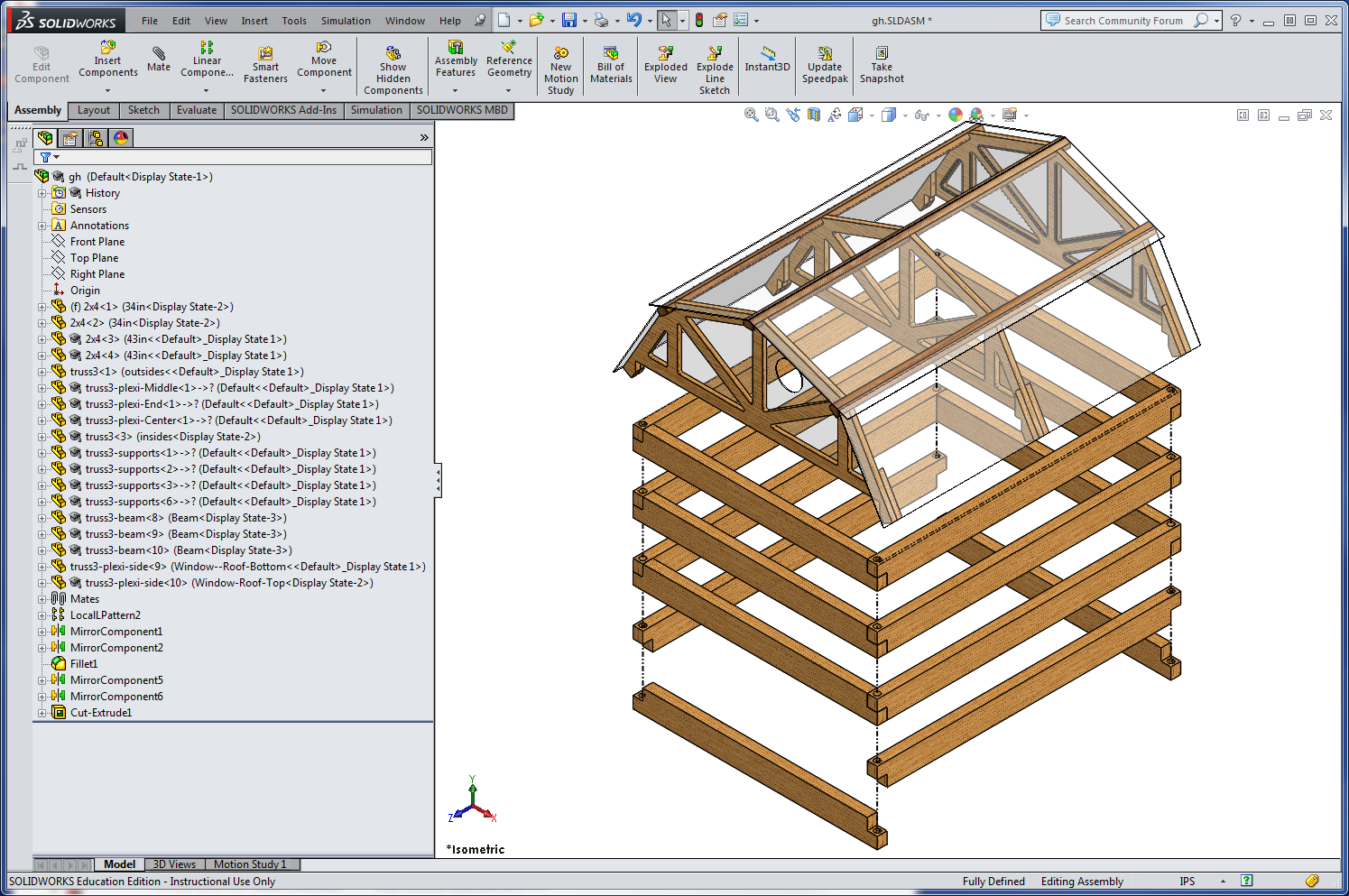The width and height of the screenshot is (1349, 896).
Task: Switch to the Evaluate tab
Action: (197, 110)
